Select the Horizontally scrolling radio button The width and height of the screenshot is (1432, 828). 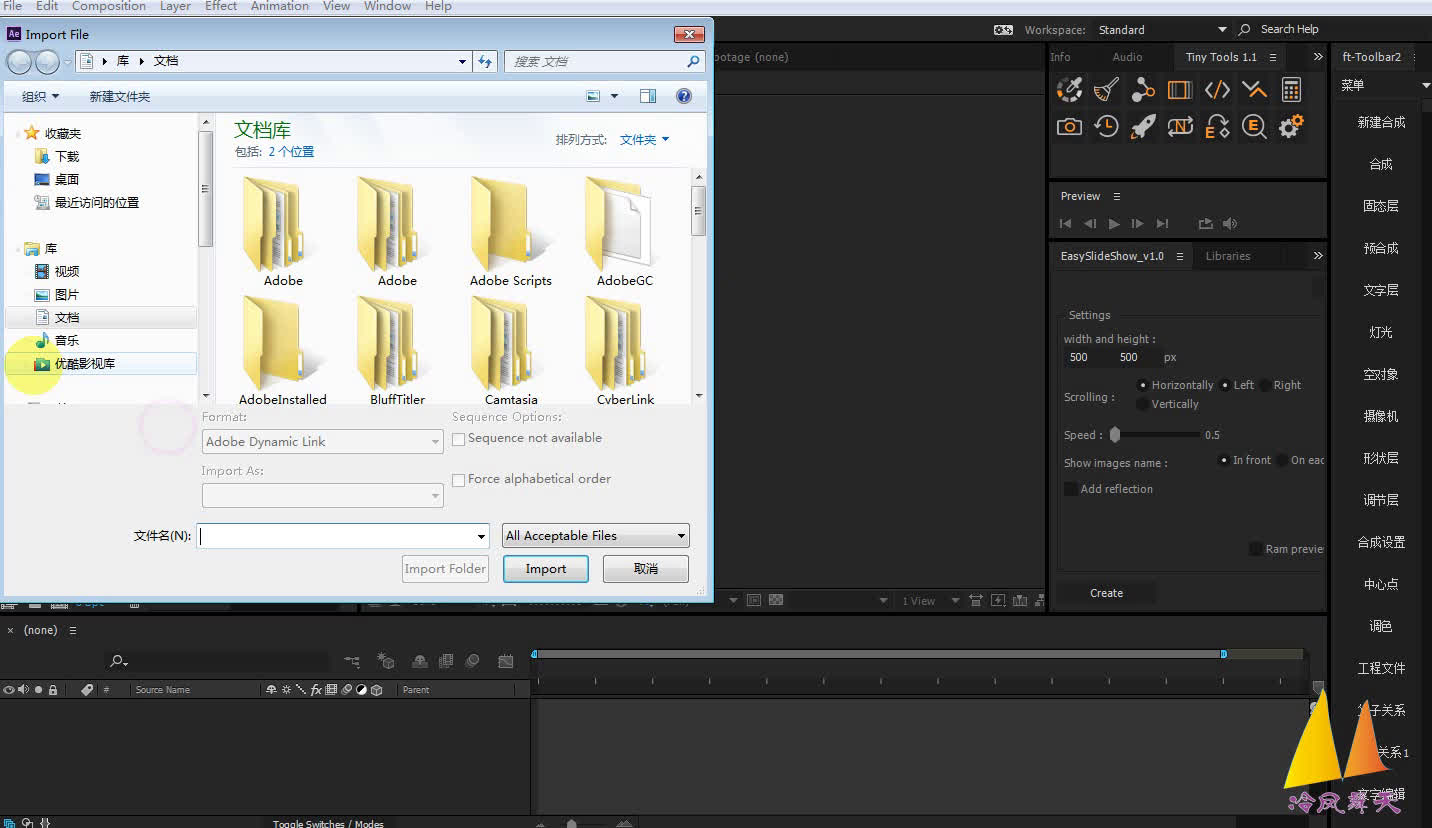pos(1143,385)
